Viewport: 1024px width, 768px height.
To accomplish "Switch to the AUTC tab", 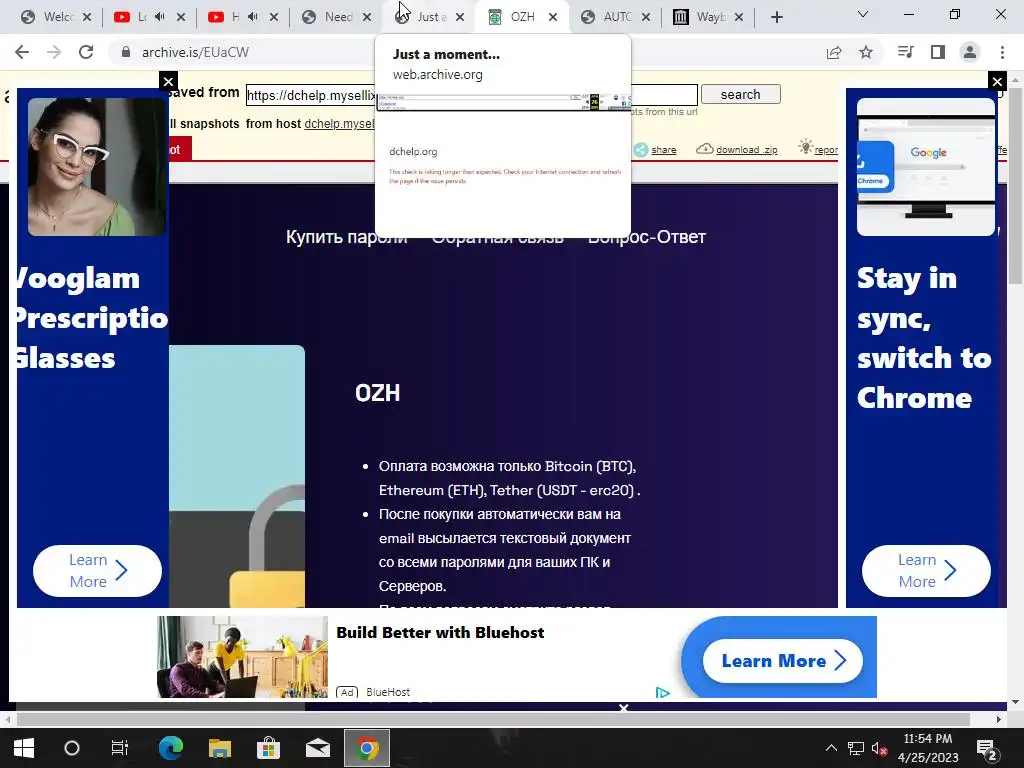I will coord(616,17).
